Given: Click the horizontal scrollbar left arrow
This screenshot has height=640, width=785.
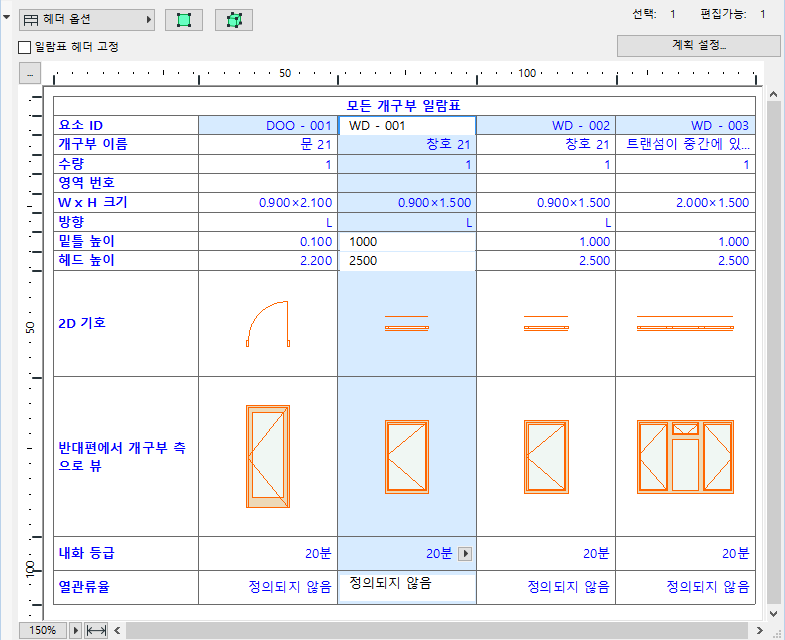Looking at the screenshot, I should [x=117, y=630].
